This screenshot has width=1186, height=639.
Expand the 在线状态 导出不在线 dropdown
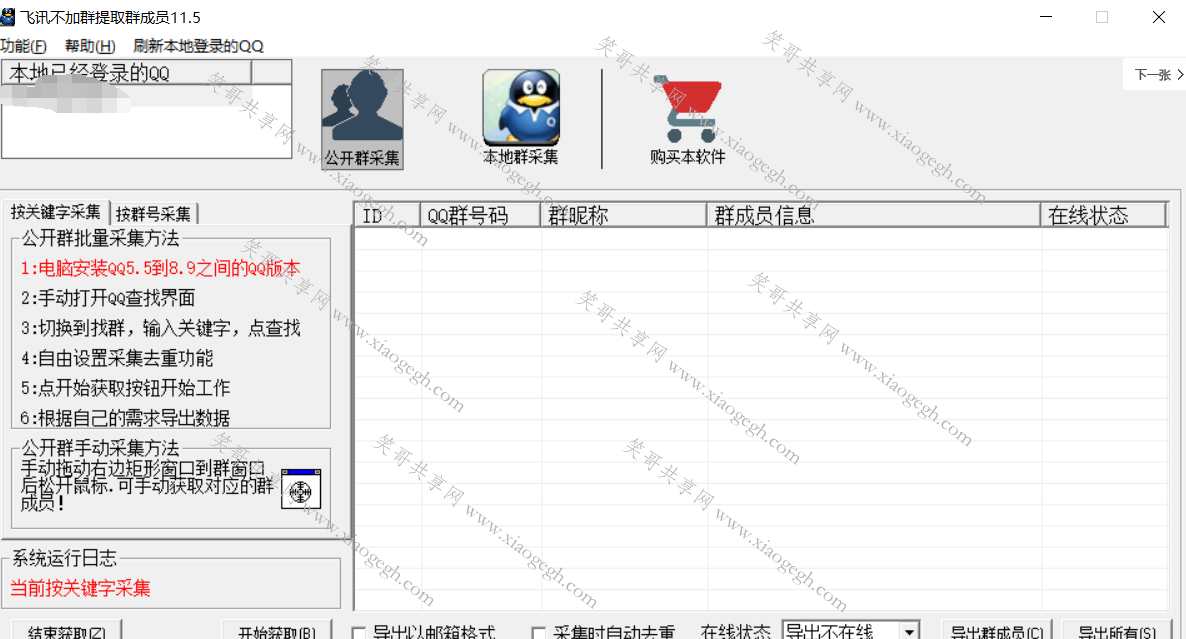pos(910,630)
